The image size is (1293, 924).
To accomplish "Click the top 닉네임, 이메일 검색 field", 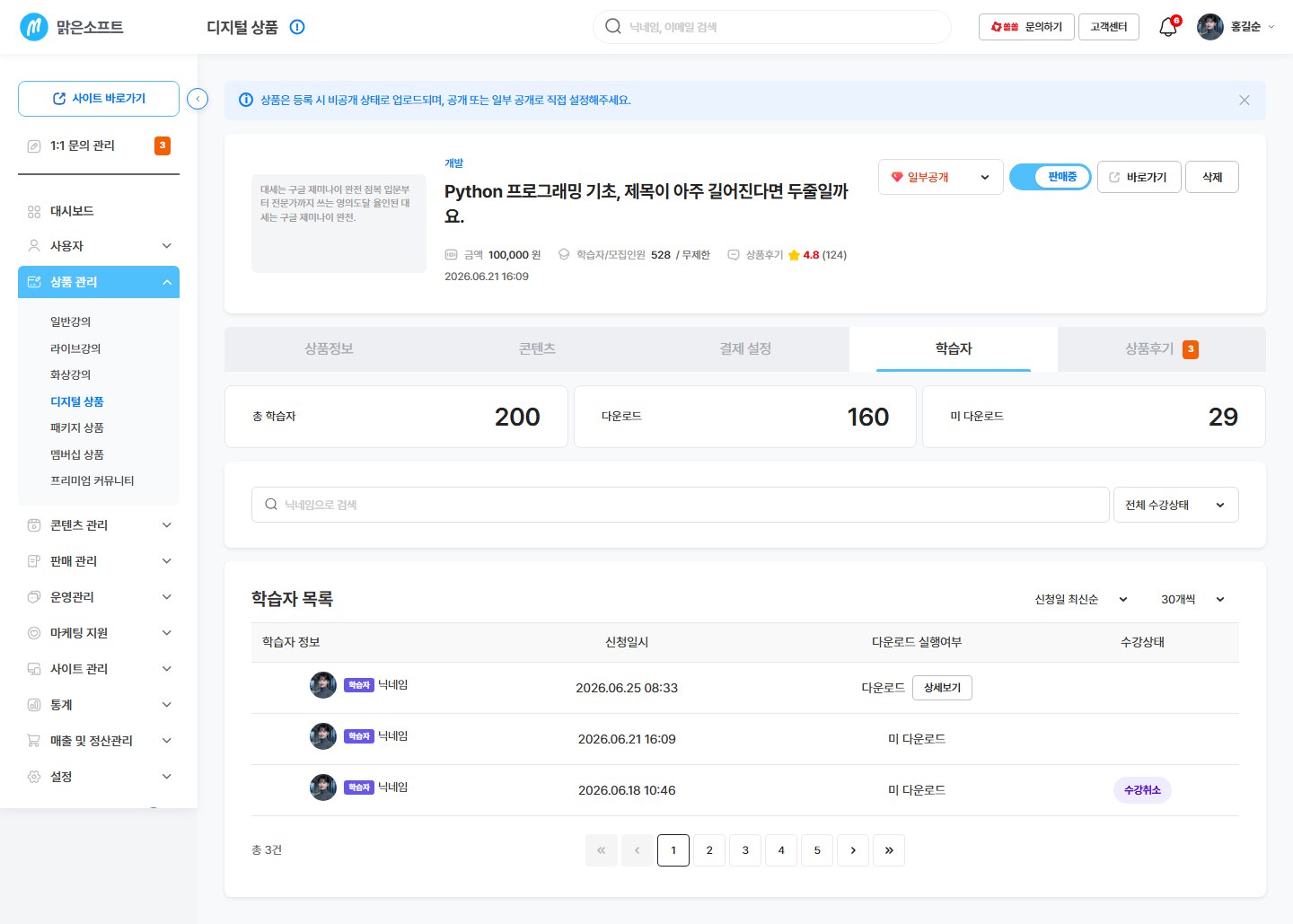I will 772,27.
